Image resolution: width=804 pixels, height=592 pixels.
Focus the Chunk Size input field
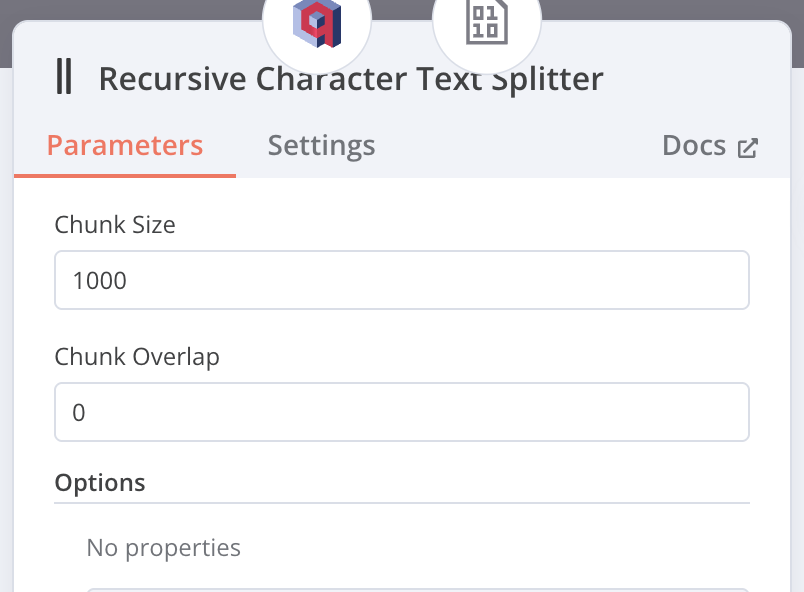401,280
